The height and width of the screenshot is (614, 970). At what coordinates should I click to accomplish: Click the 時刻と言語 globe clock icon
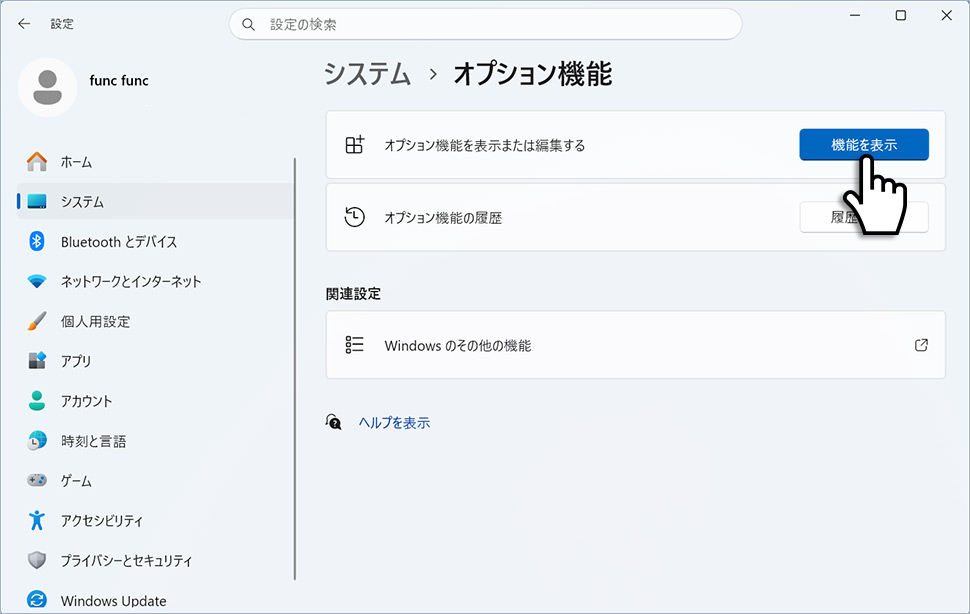tap(37, 440)
